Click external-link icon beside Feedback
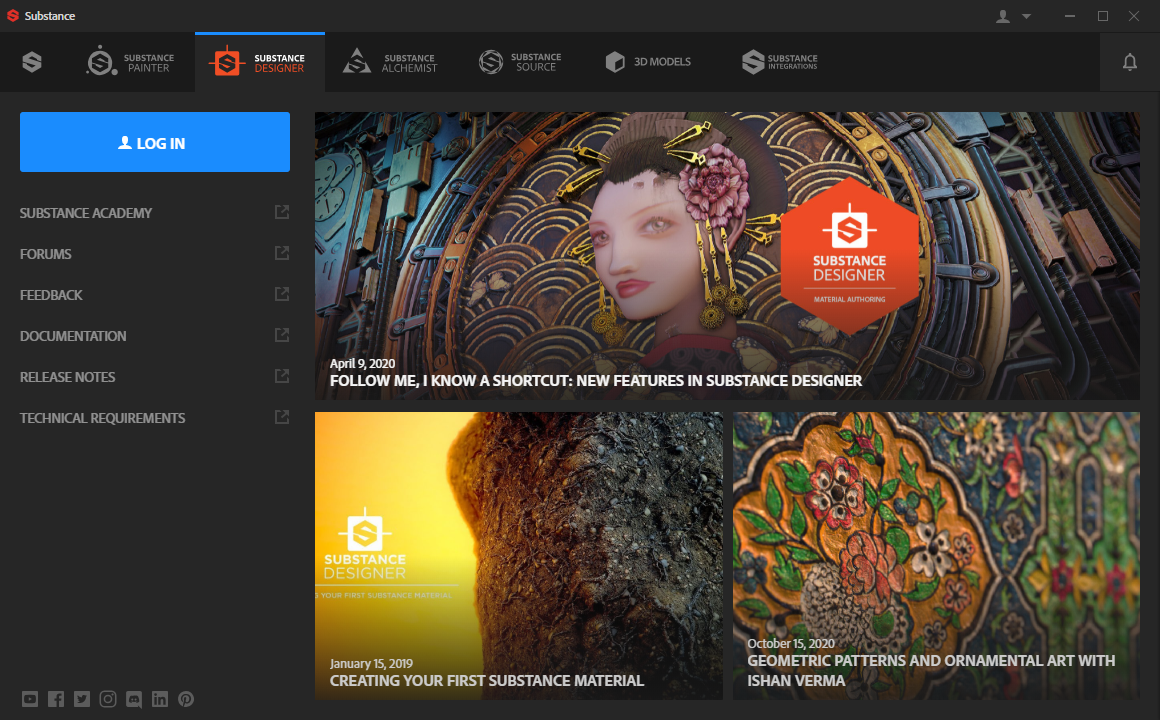The image size is (1160, 720). click(x=282, y=295)
